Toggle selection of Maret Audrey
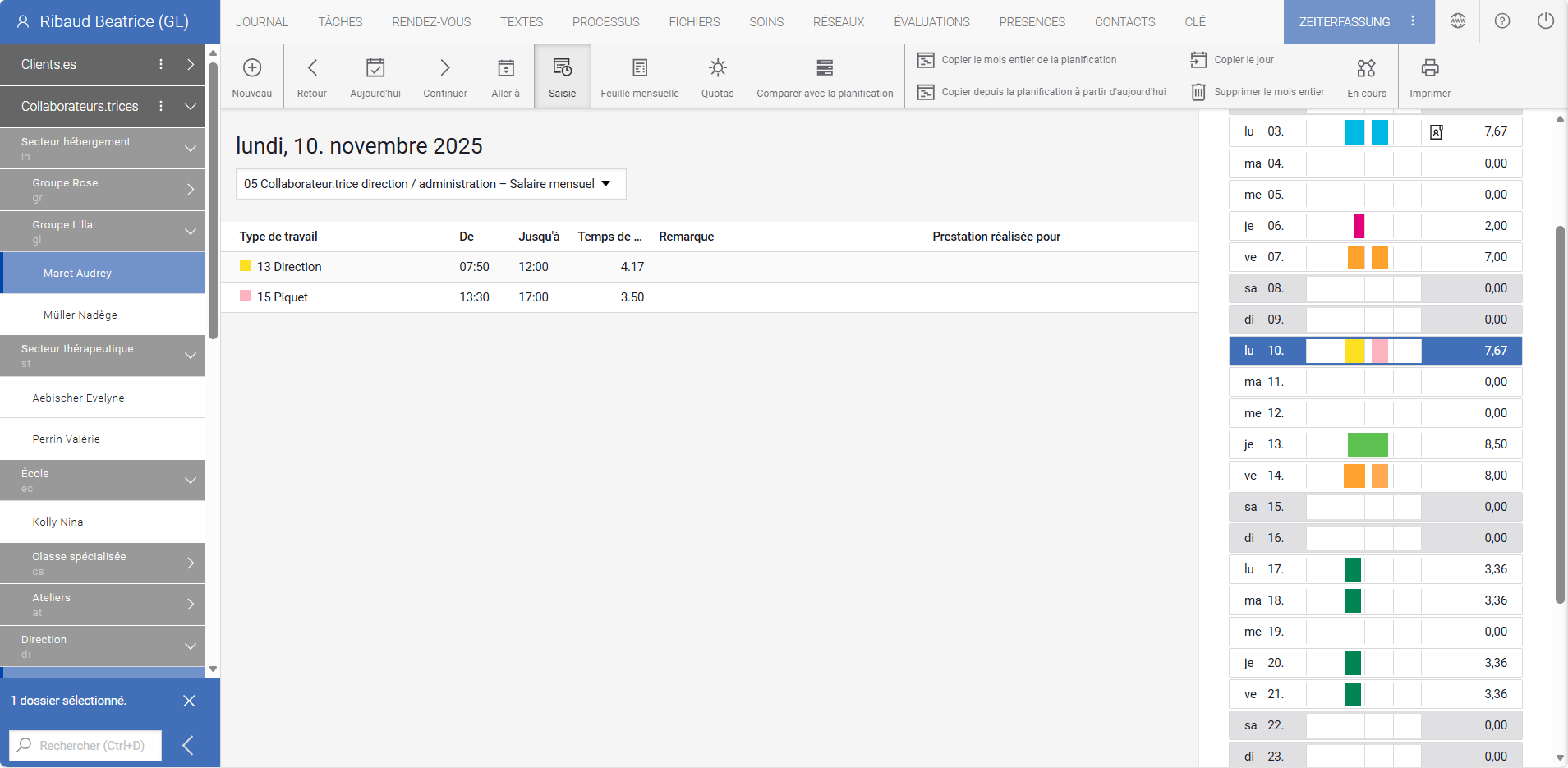The image size is (1568, 768). pyautogui.click(x=102, y=272)
